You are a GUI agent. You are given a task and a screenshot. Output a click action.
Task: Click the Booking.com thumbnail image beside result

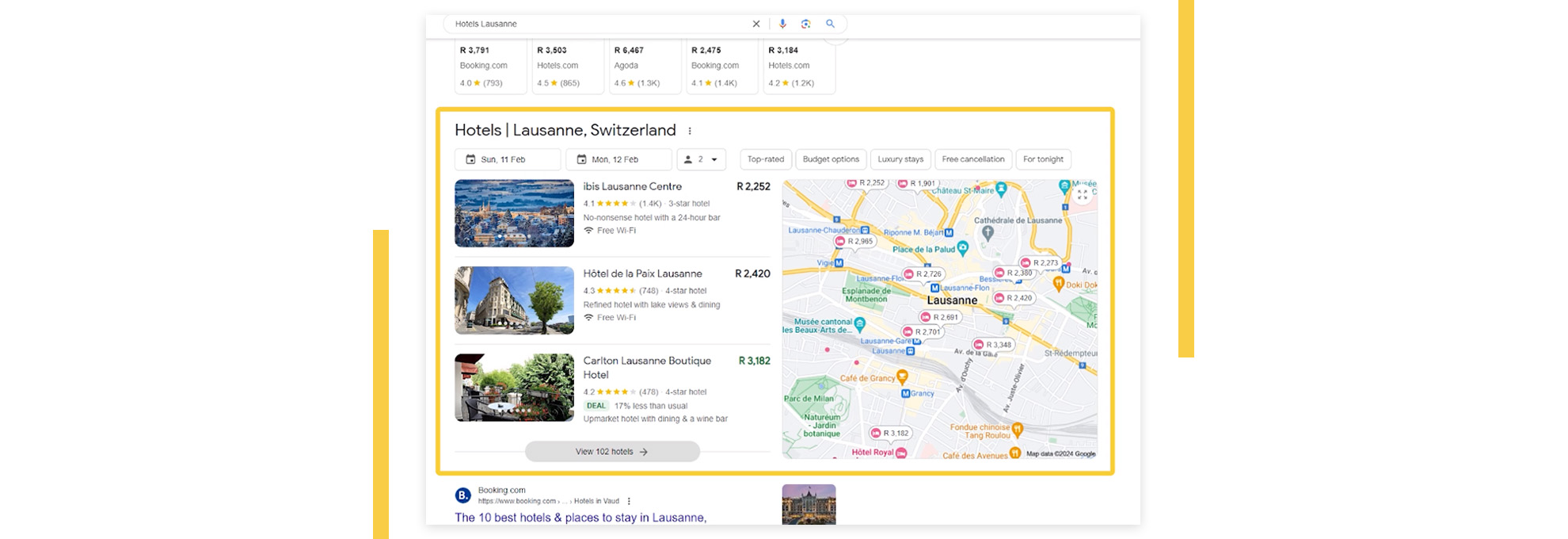[809, 504]
